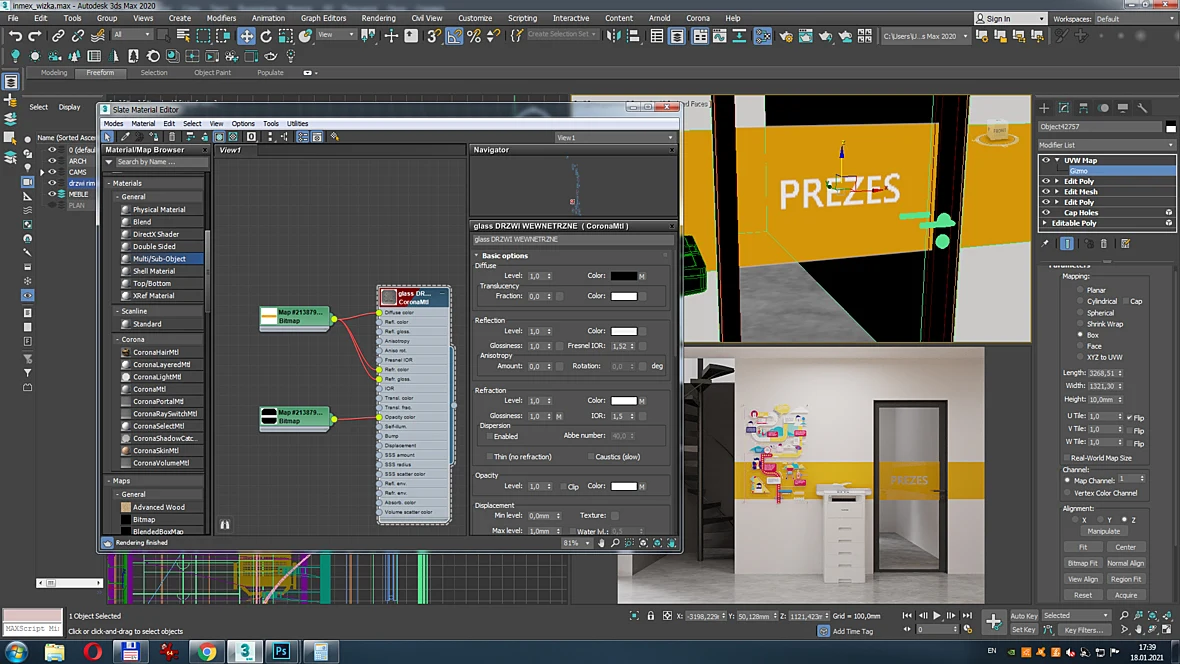Click Zoom magnifier in Slate editor
The width and height of the screenshot is (1180, 664).
(615, 543)
